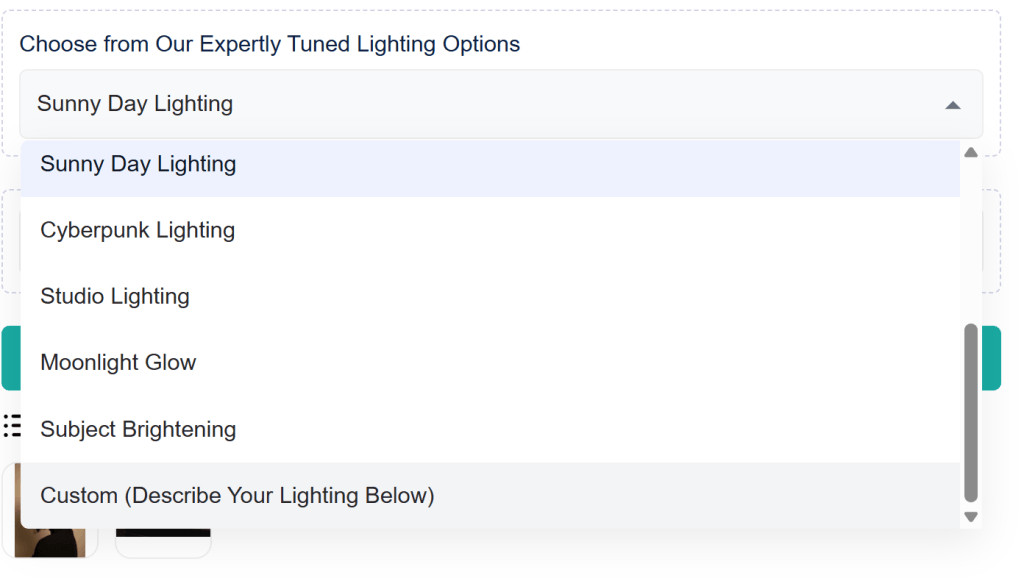The width and height of the screenshot is (1024, 578).
Task: Open the black thumbnail below the dropdown list
Action: pos(163,541)
